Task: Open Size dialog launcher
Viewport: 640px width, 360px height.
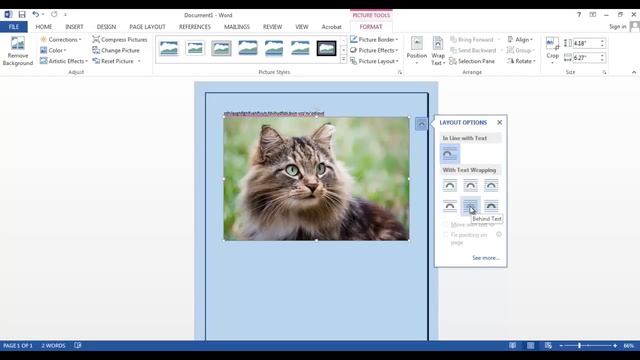Action: click(604, 72)
